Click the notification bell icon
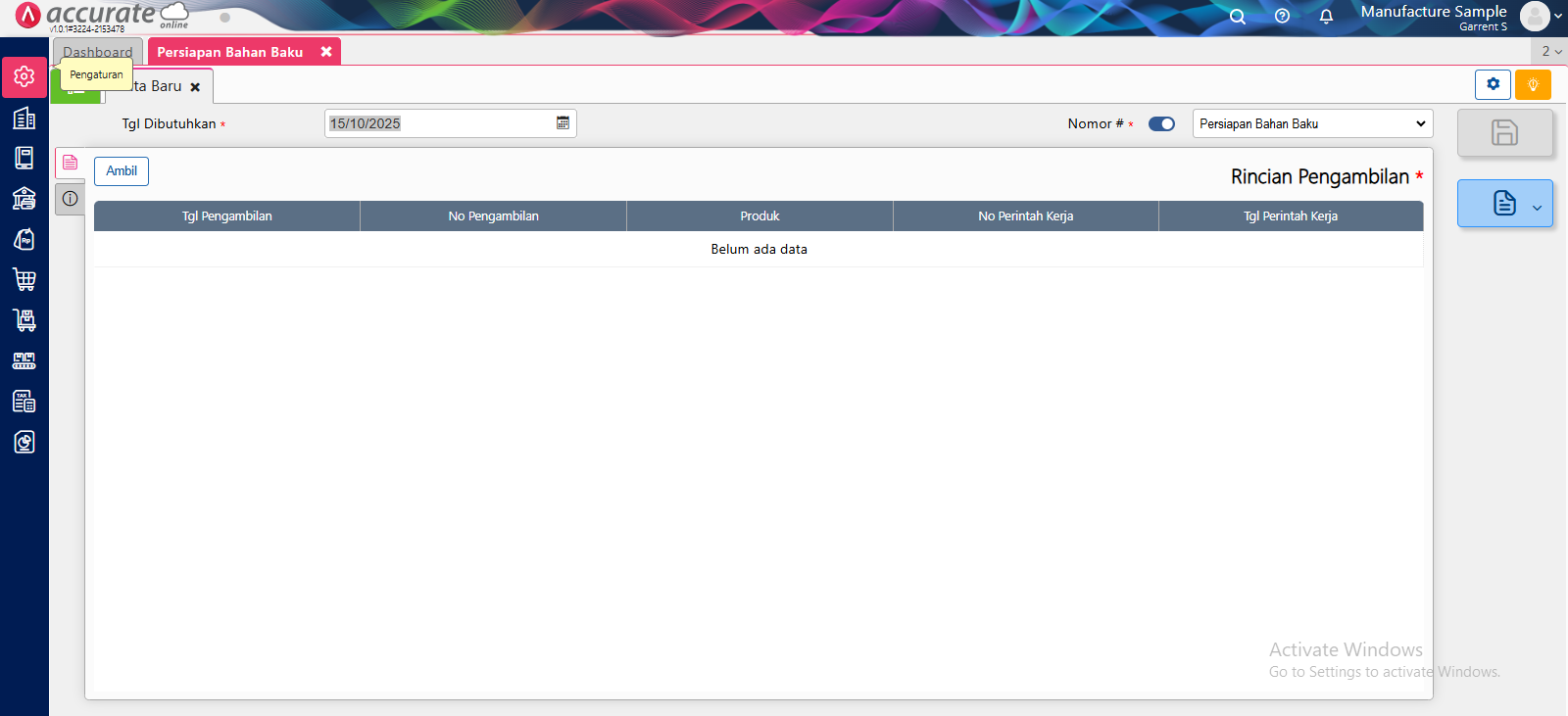The width and height of the screenshot is (1568, 716). click(1326, 17)
